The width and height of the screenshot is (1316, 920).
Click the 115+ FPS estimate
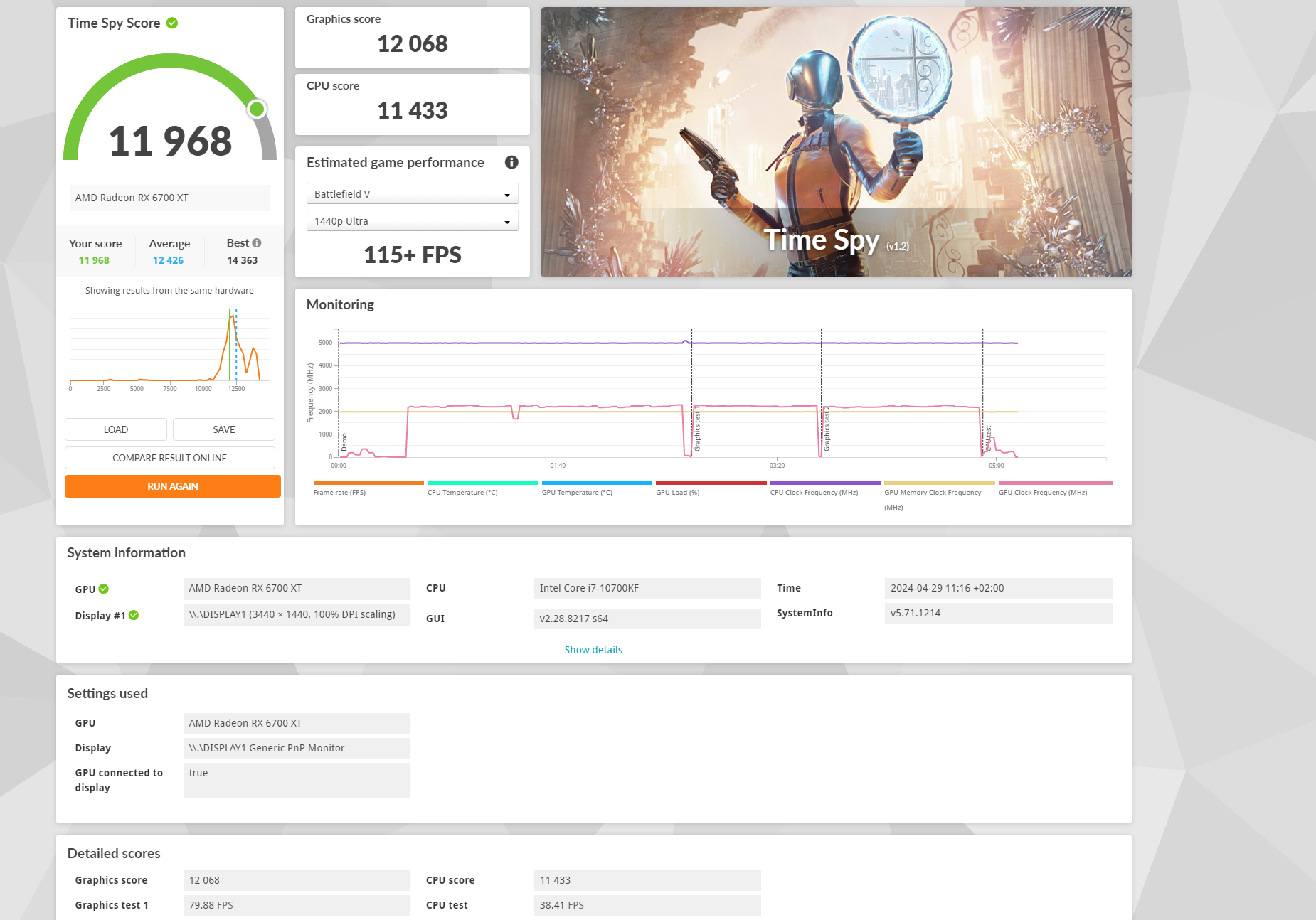[x=413, y=255]
